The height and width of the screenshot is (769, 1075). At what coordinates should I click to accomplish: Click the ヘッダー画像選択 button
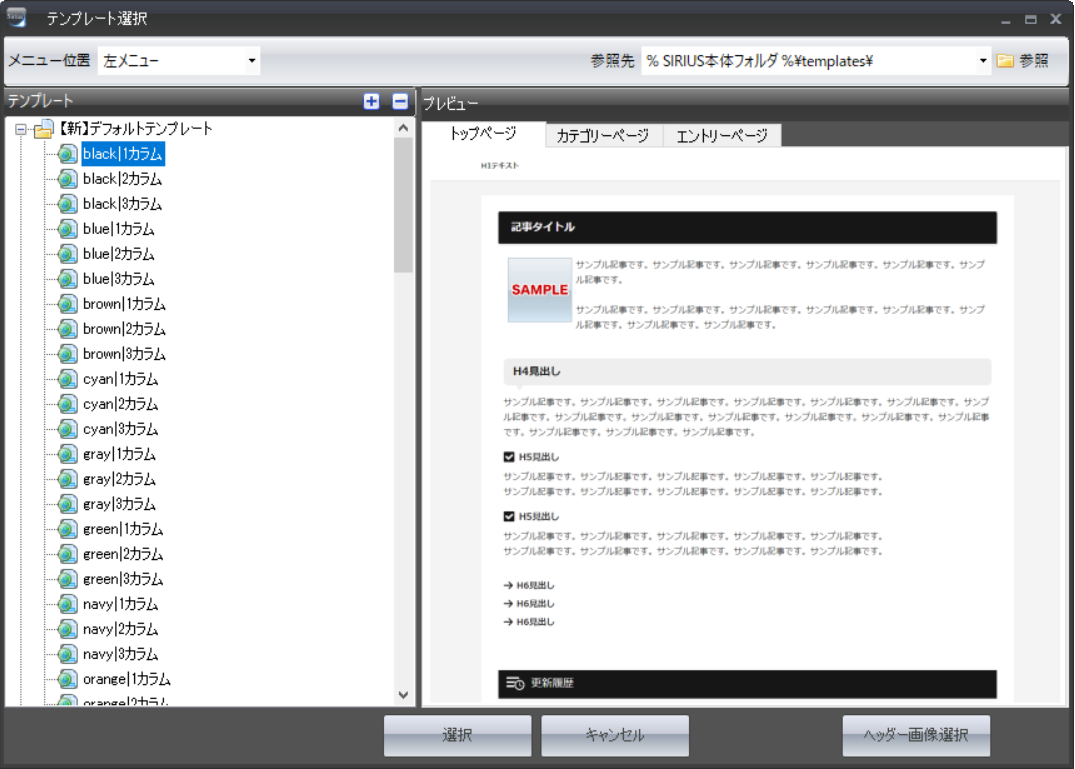coord(916,735)
